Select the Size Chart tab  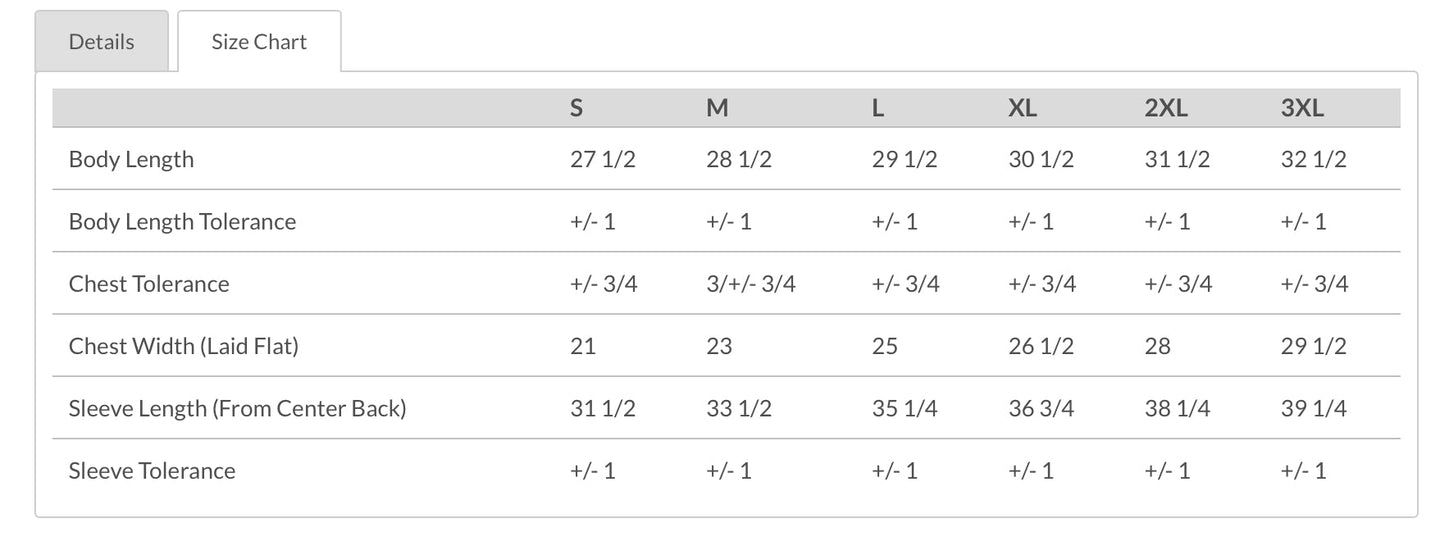pyautogui.click(x=259, y=42)
